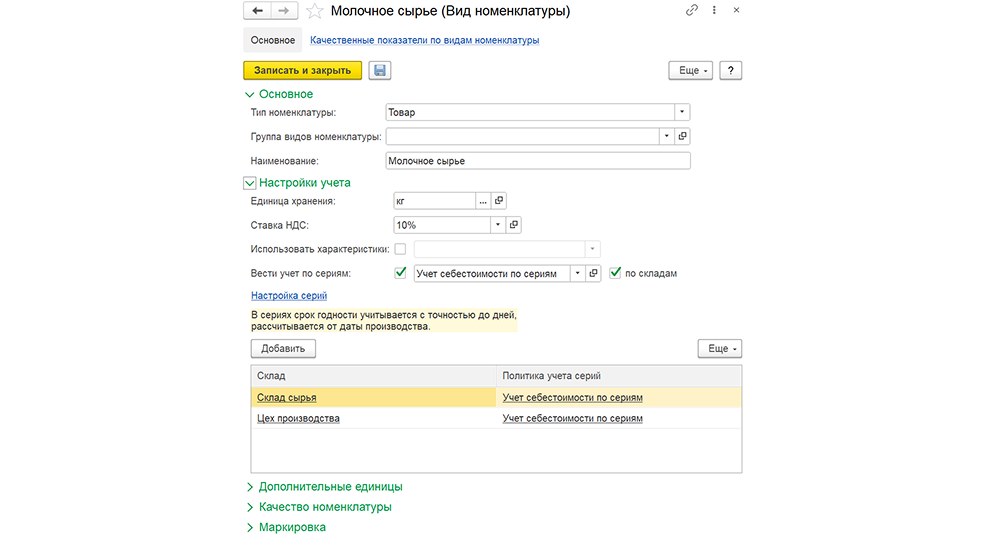987x540 pixels.
Task: Collapse the Настройки учета section
Action: pos(249,183)
